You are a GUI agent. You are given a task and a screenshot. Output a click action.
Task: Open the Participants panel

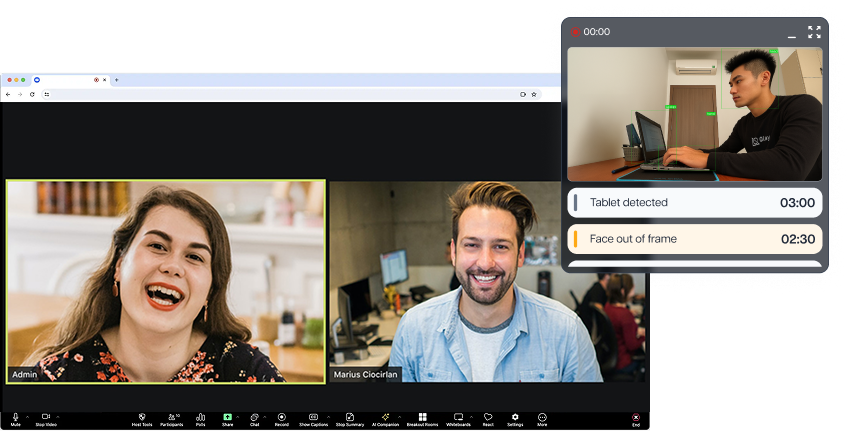point(171,417)
